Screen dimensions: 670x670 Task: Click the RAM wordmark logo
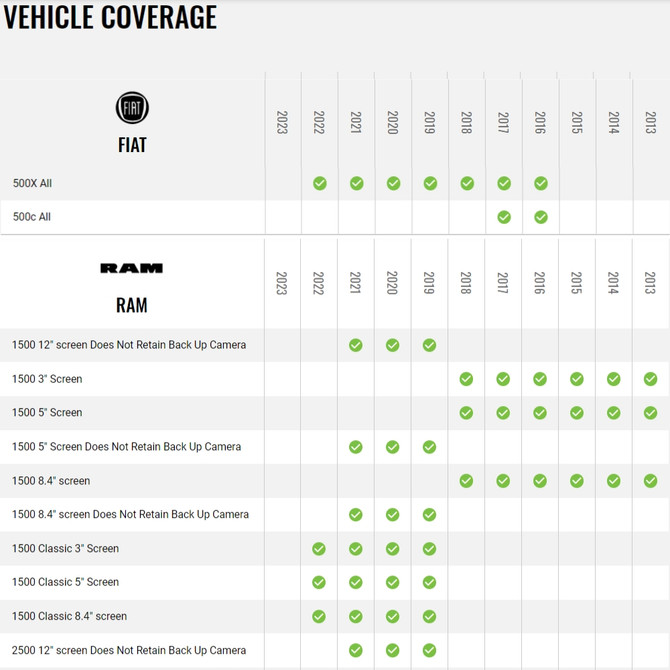[132, 268]
